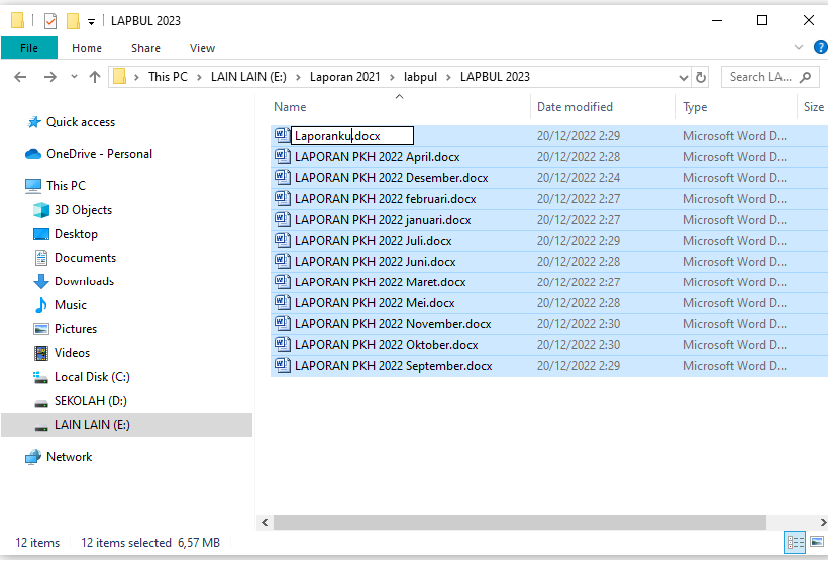Click the horizontal scrollbar left arrow
Screen dimensions: 828x563
point(265,523)
